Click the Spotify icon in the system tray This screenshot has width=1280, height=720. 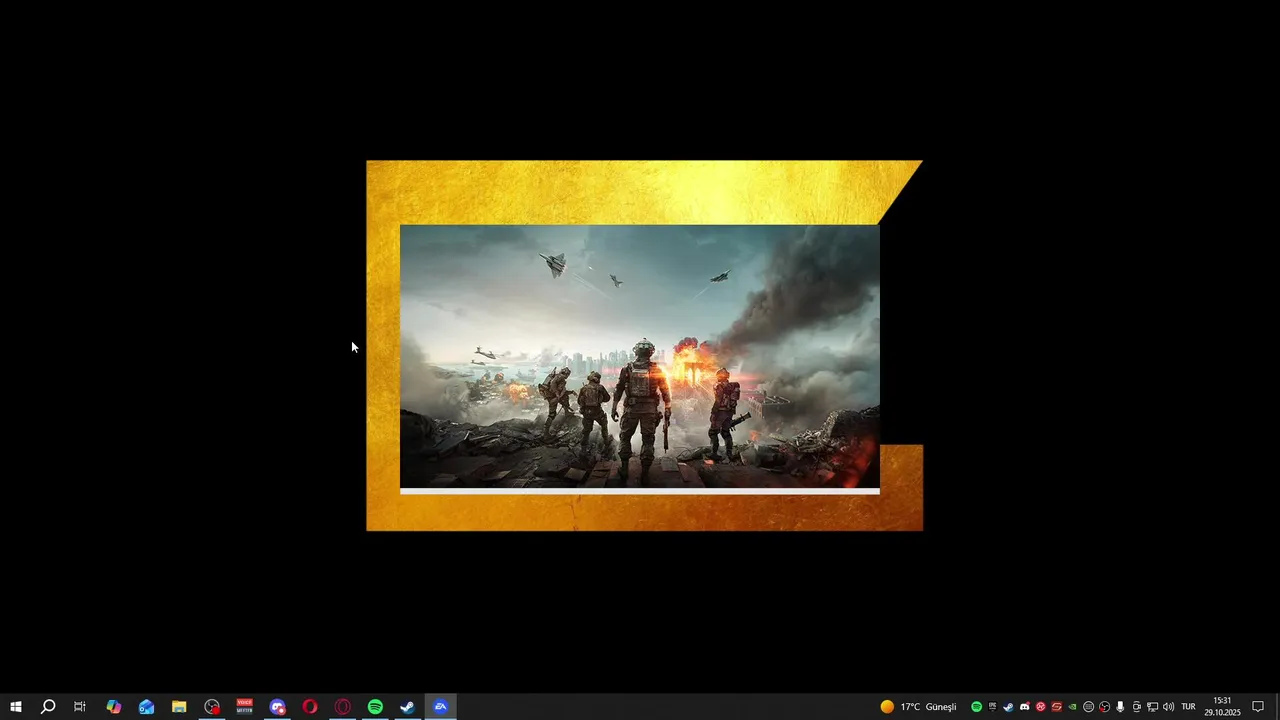click(977, 707)
